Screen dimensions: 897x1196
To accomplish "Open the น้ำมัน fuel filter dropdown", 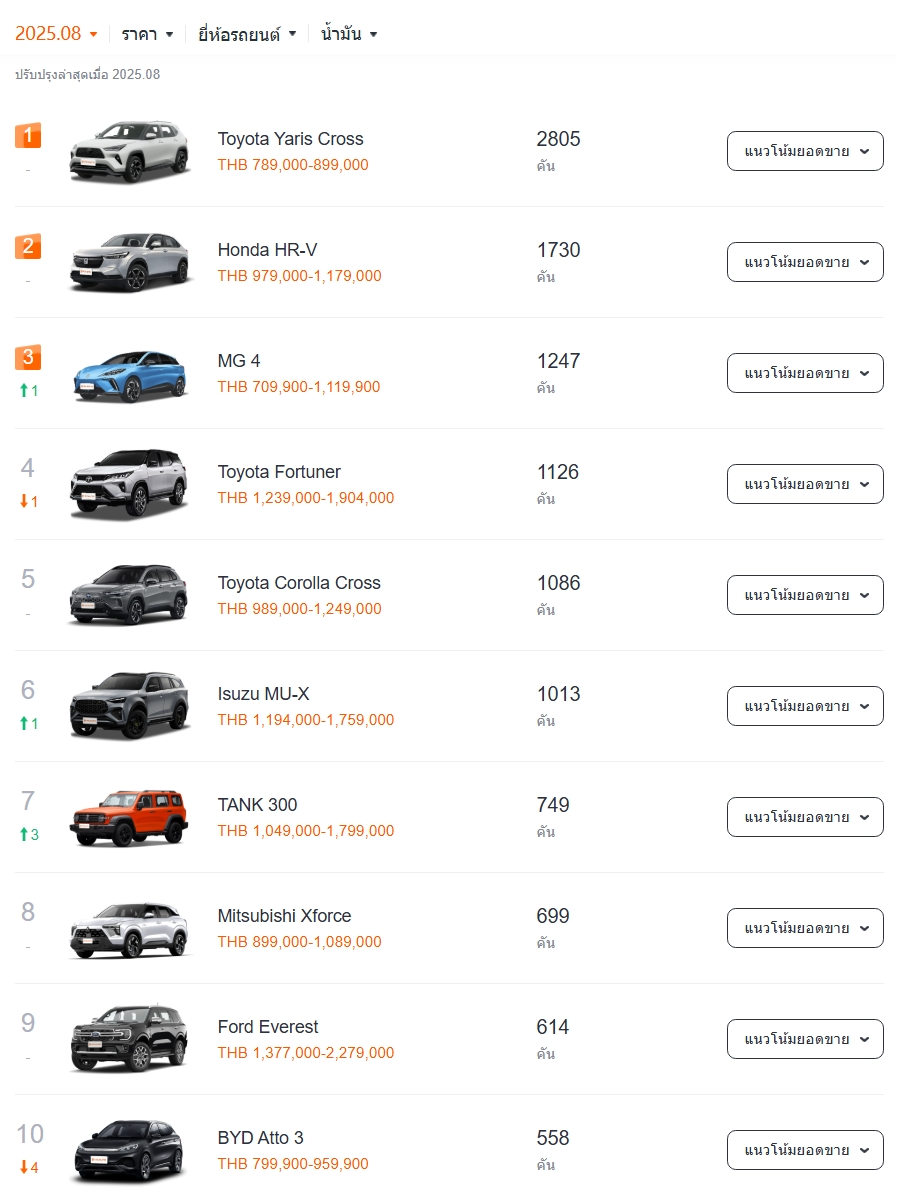I will [349, 34].
